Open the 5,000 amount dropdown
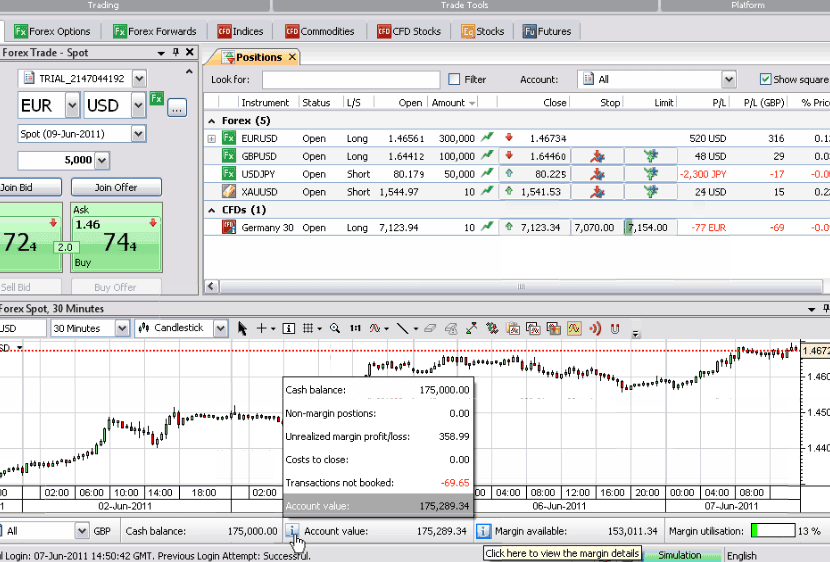 (102, 160)
